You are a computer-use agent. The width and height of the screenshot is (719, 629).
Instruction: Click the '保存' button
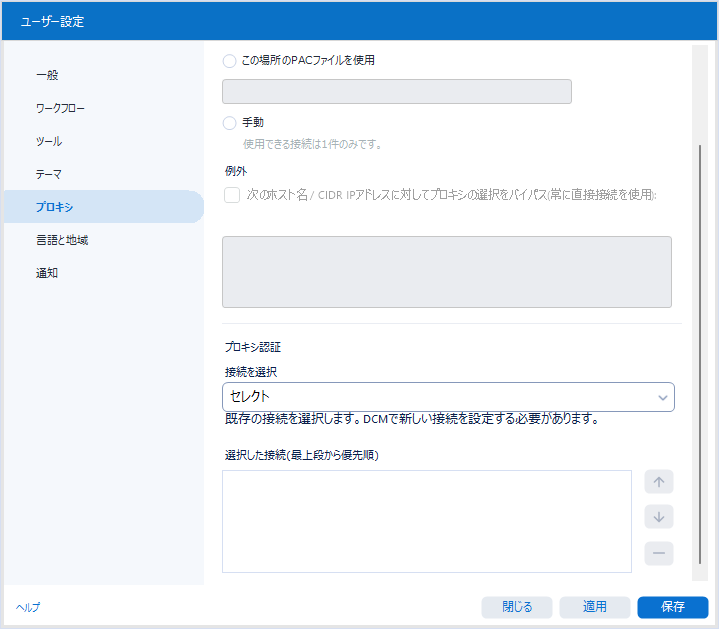tap(672, 607)
